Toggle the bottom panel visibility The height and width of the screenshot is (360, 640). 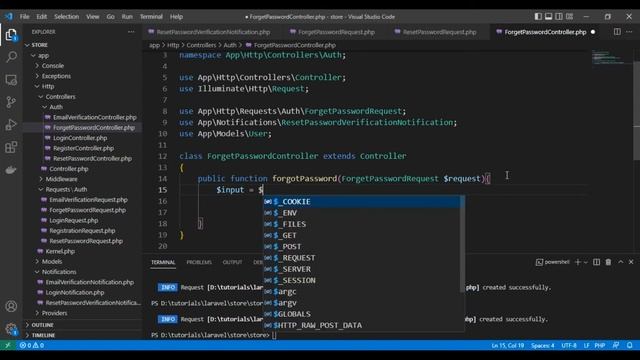[x=549, y=16]
